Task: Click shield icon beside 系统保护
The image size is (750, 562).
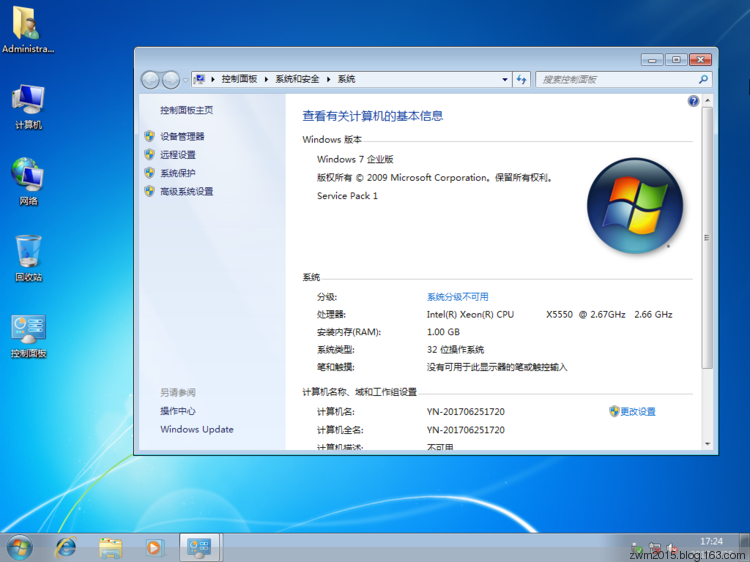Action: pyautogui.click(x=149, y=173)
